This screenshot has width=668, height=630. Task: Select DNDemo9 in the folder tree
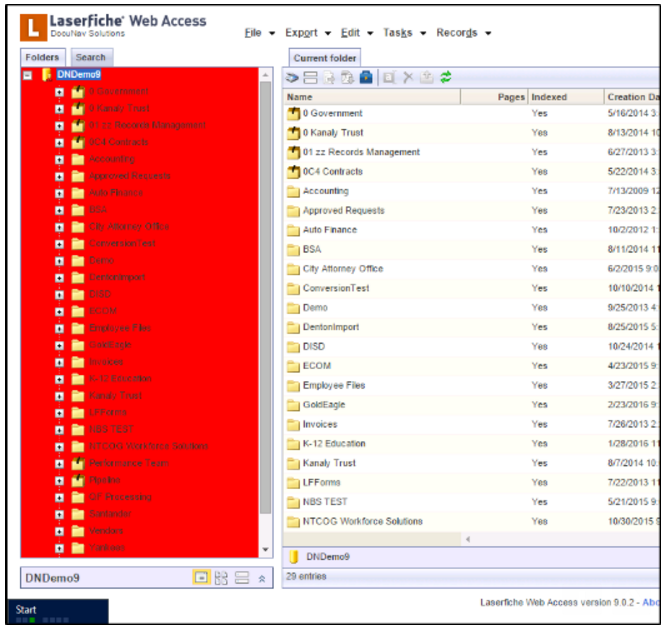click(x=79, y=75)
